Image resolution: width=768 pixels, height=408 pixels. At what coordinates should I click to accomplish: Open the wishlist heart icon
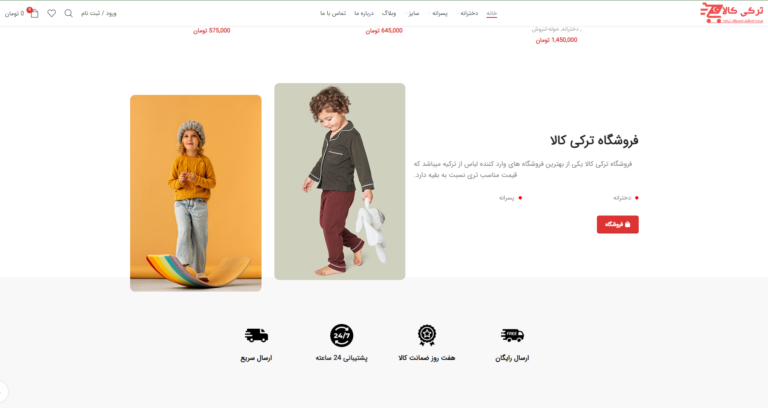coord(51,13)
